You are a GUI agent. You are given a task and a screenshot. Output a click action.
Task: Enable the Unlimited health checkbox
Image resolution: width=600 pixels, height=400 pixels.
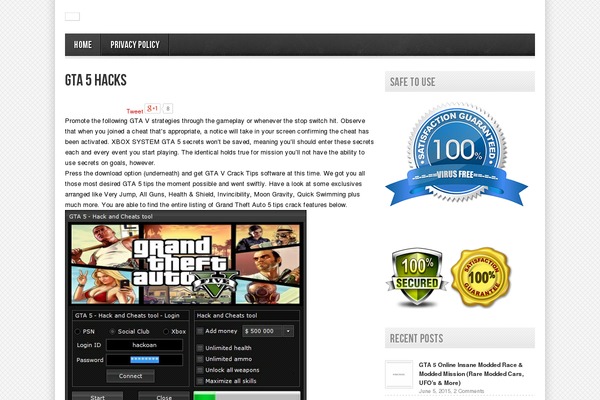pyautogui.click(x=200, y=348)
